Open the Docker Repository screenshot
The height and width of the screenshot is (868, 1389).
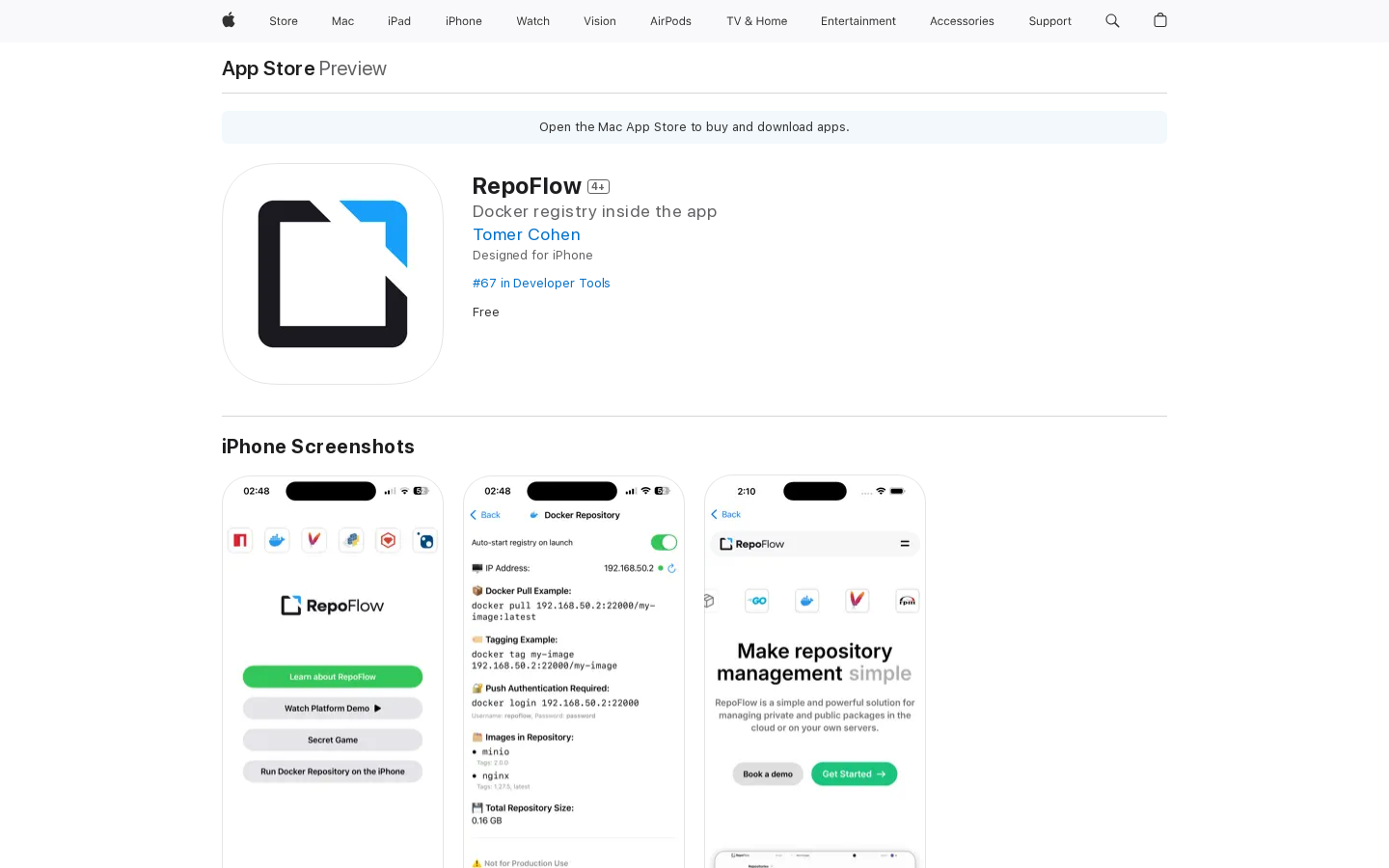tap(574, 671)
